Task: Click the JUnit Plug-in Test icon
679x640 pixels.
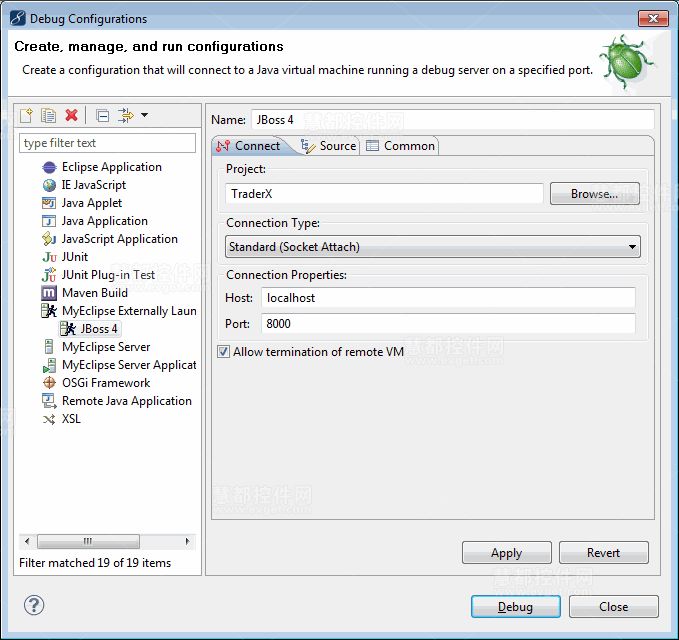Action: point(49,275)
